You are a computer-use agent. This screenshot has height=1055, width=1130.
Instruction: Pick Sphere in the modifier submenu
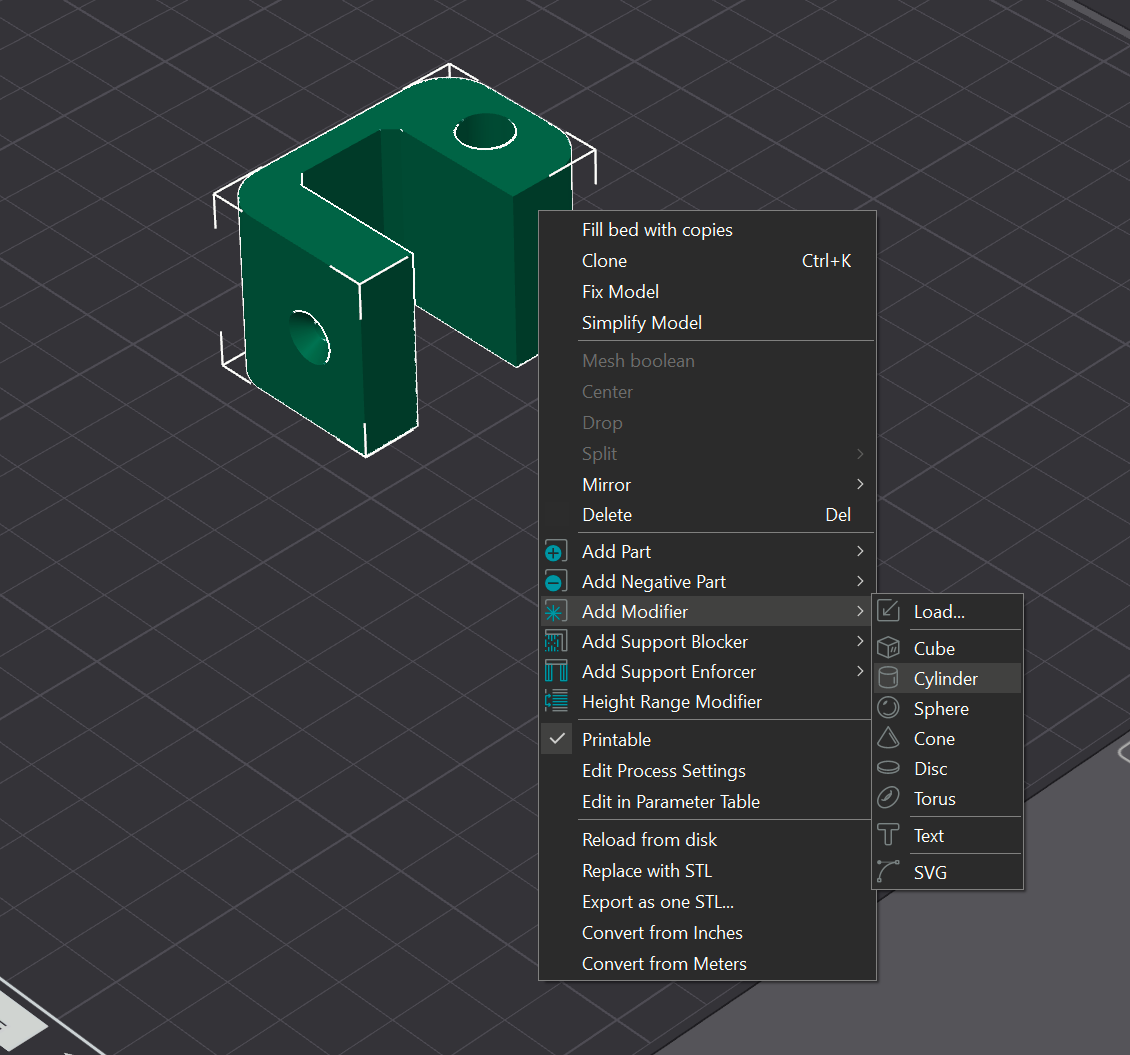(x=948, y=708)
